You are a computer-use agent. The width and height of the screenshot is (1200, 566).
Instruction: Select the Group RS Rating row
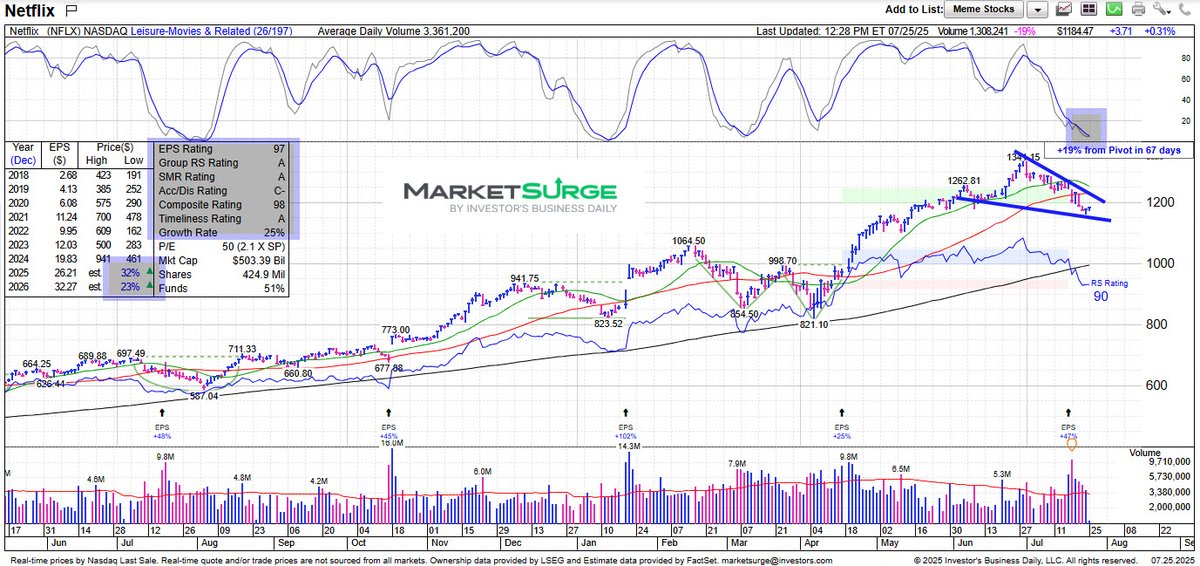(222, 162)
